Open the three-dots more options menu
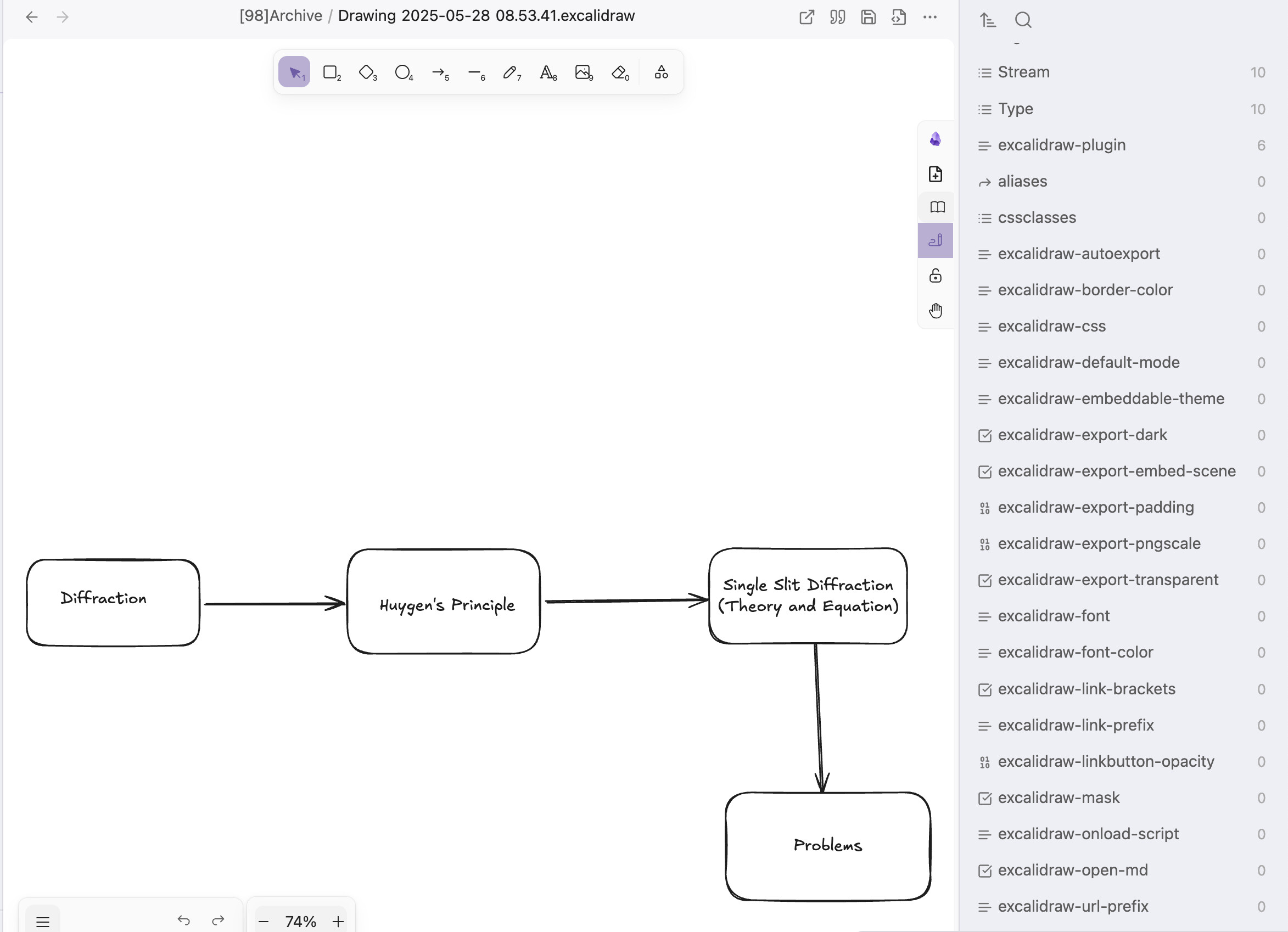The image size is (1288, 932). pos(929,17)
